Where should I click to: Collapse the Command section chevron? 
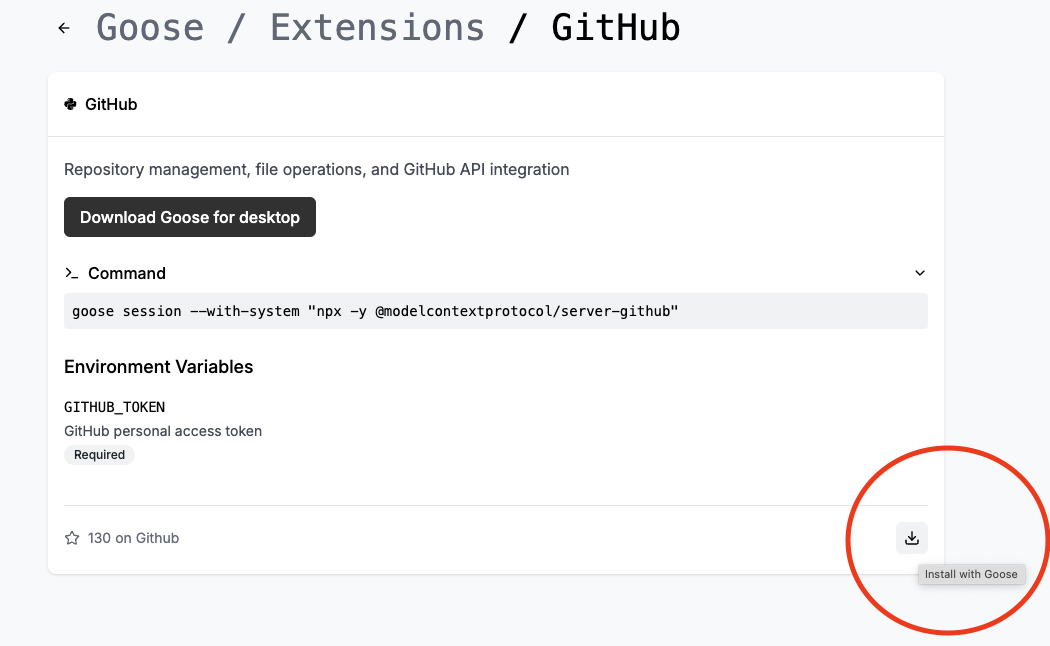click(x=919, y=272)
